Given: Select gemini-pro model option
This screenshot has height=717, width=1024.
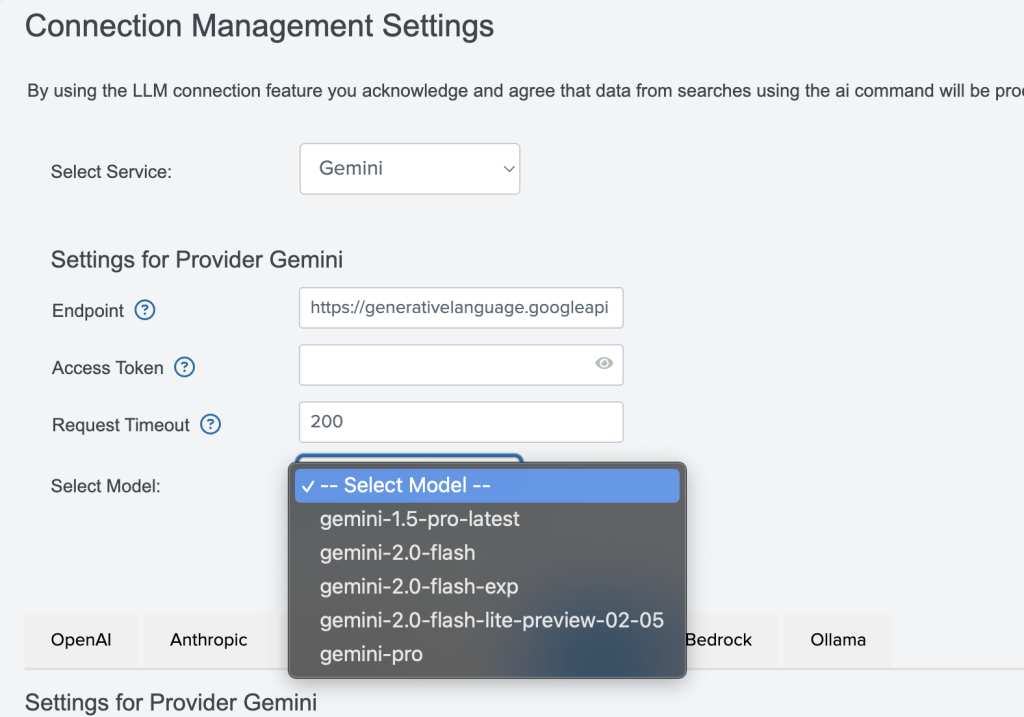Looking at the screenshot, I should 487,654.
